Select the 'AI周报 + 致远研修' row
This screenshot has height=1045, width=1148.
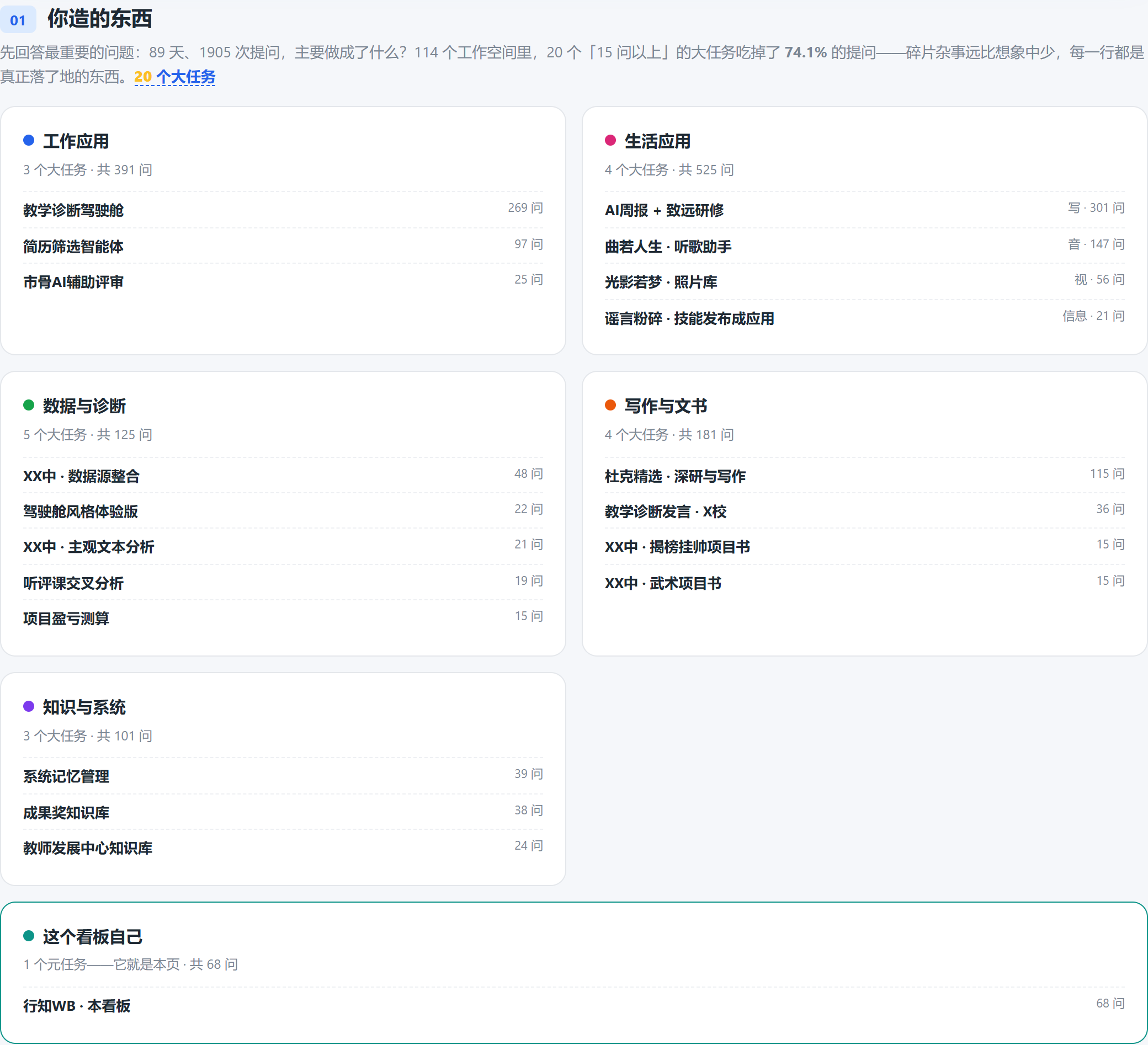[864, 210]
